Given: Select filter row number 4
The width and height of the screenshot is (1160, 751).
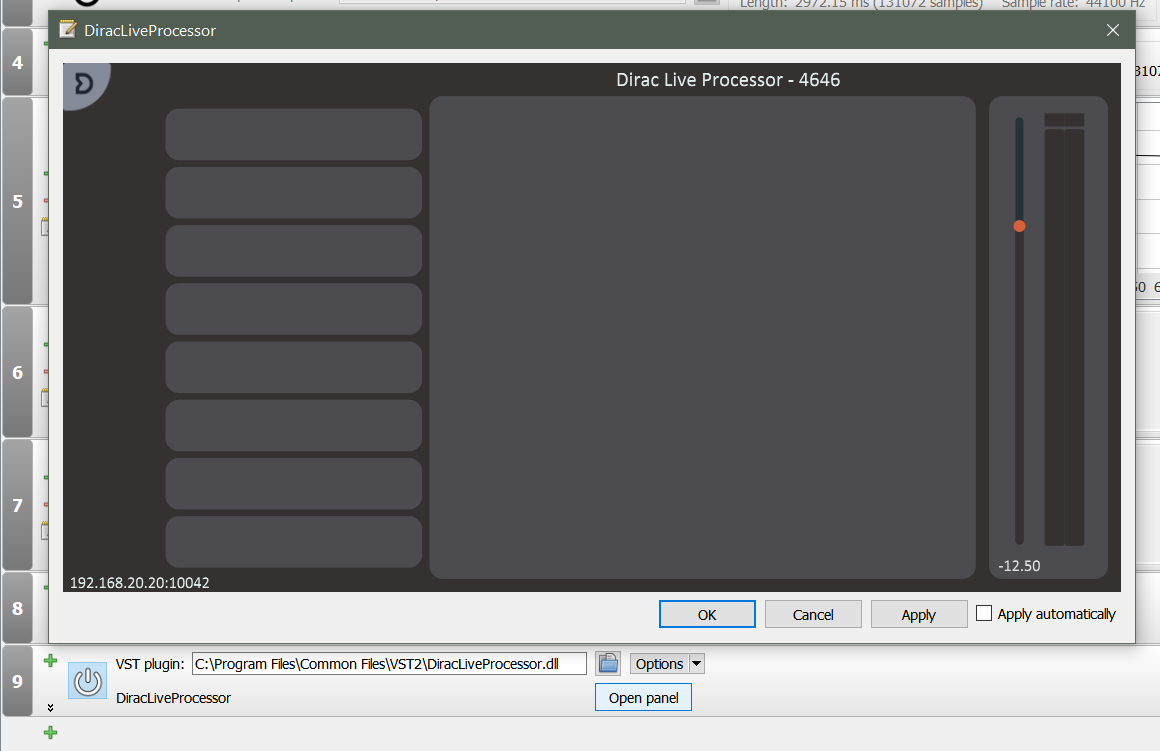Looking at the screenshot, I should (x=18, y=62).
